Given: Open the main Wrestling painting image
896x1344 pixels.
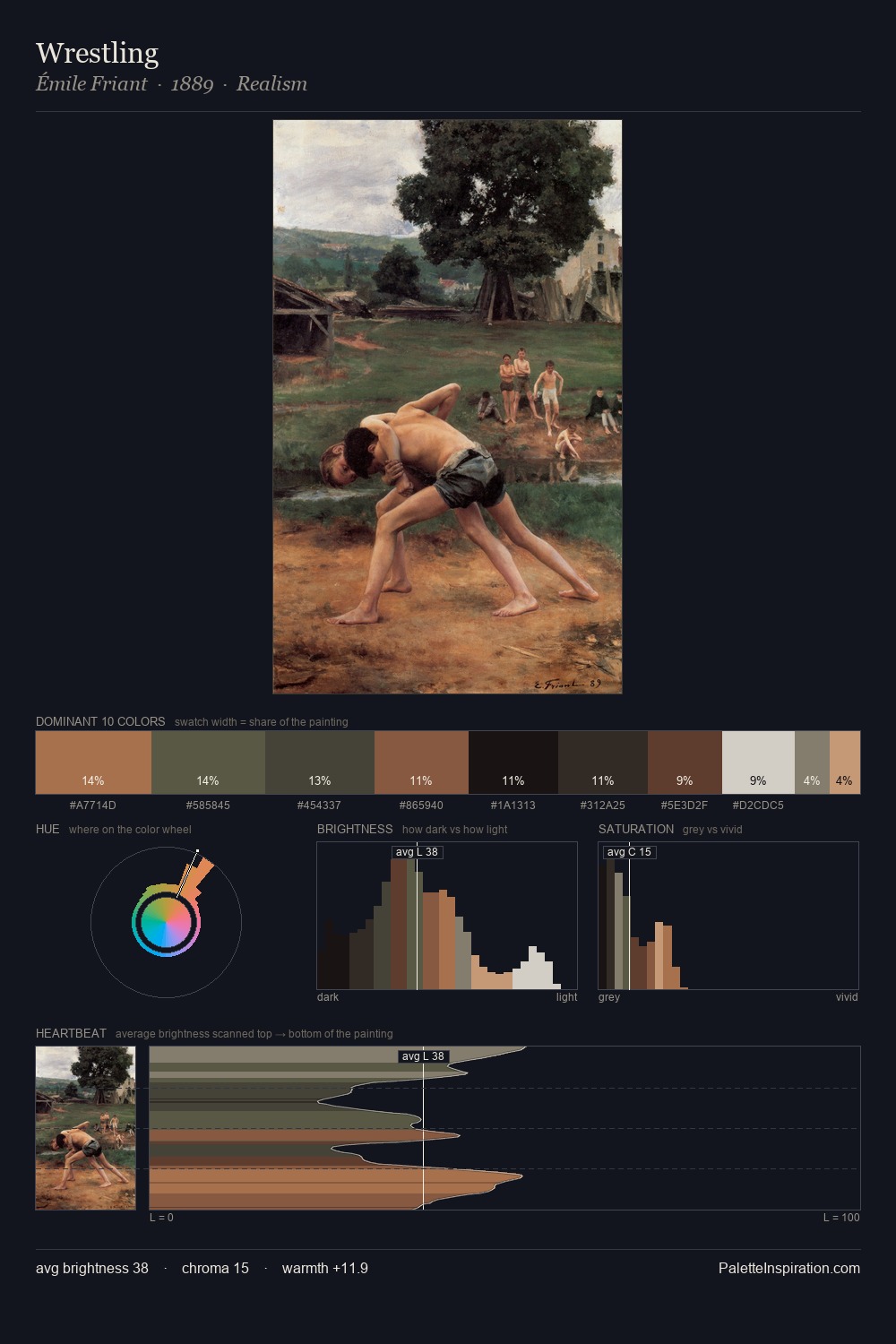Looking at the screenshot, I should coord(447,407).
